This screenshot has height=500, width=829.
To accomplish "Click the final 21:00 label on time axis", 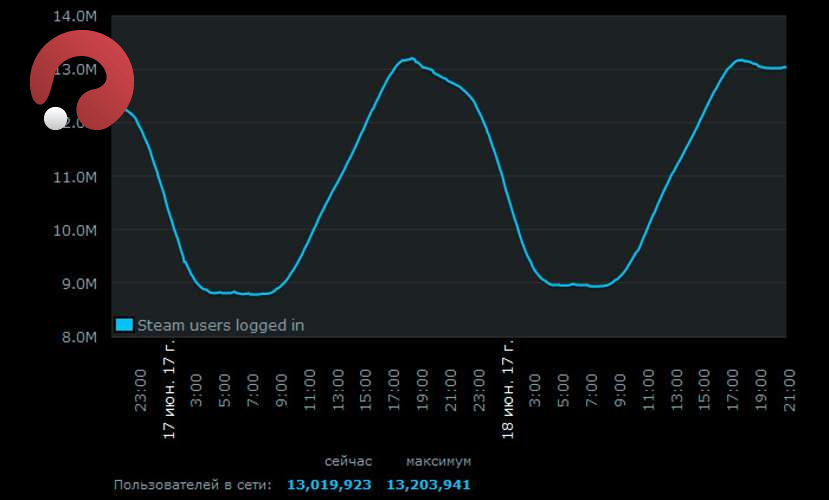I will [x=788, y=389].
